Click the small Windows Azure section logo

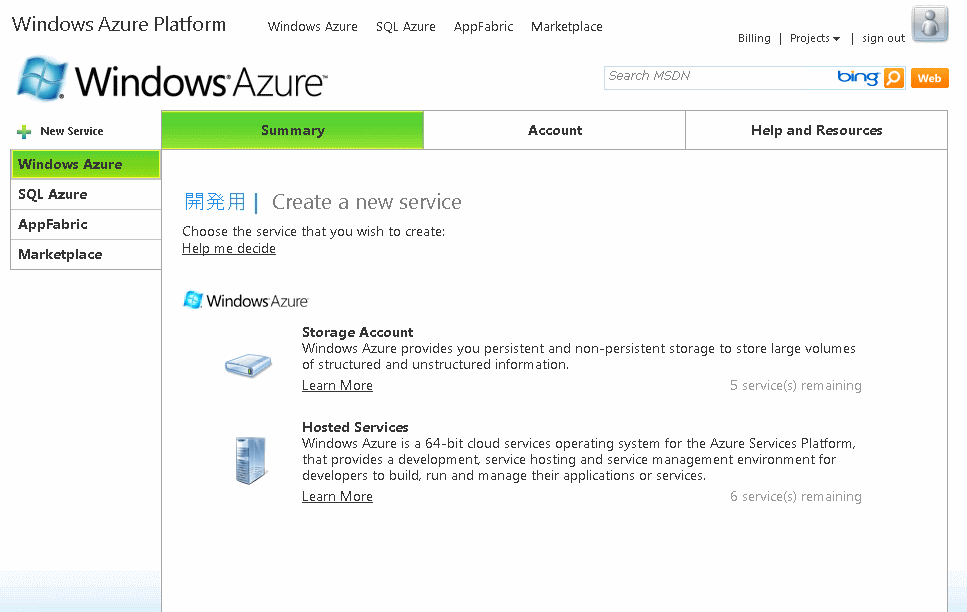click(x=245, y=300)
